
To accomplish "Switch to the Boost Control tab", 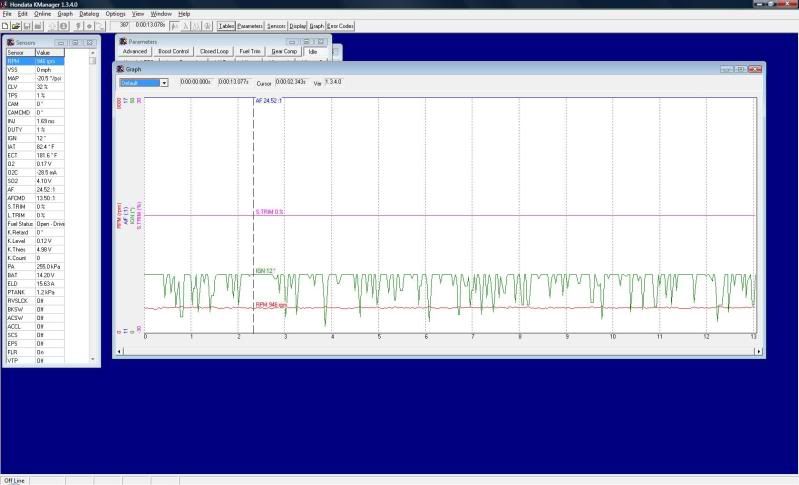I will pos(173,51).
